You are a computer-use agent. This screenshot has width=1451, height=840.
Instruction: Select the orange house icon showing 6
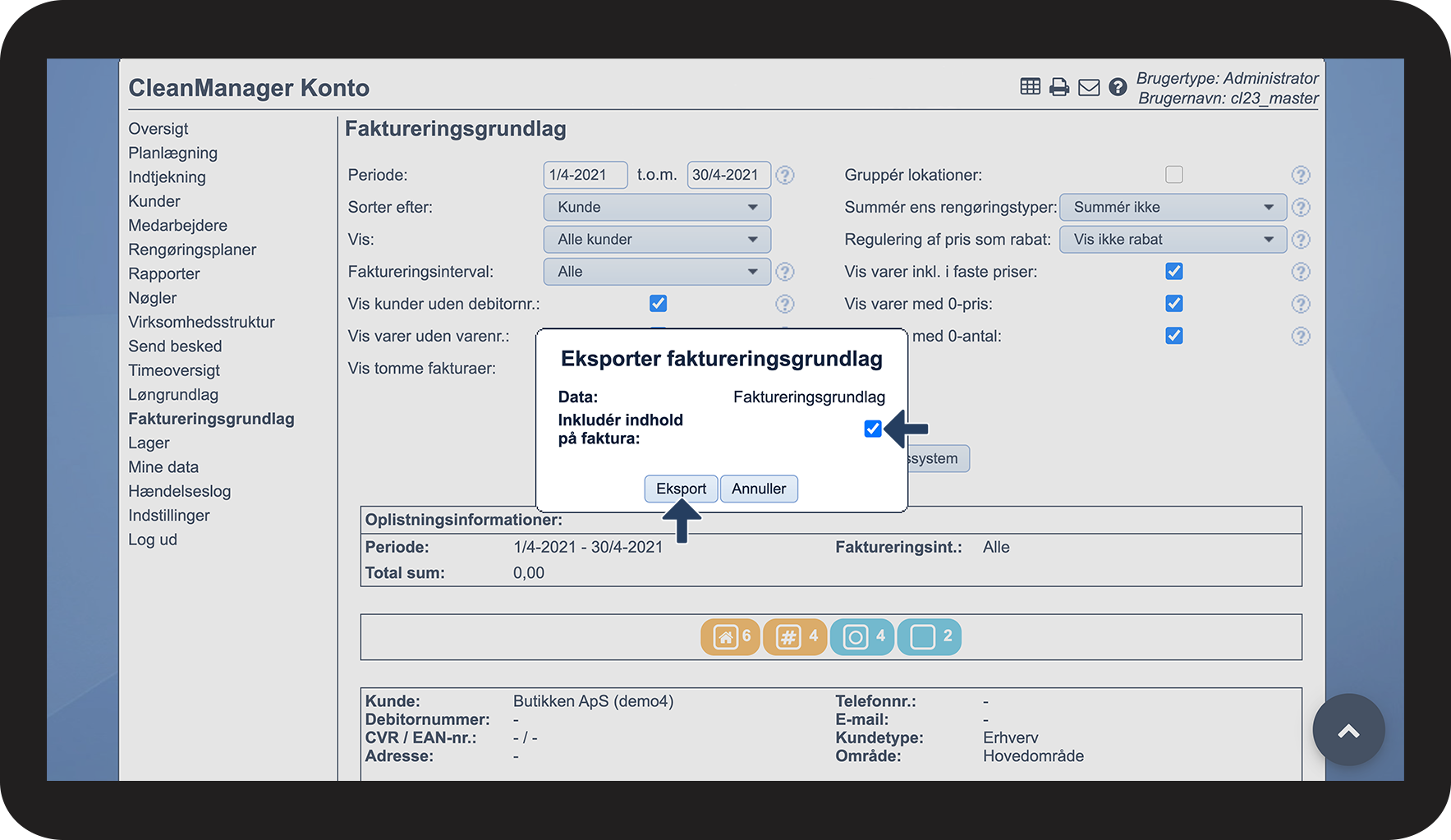[x=729, y=636]
